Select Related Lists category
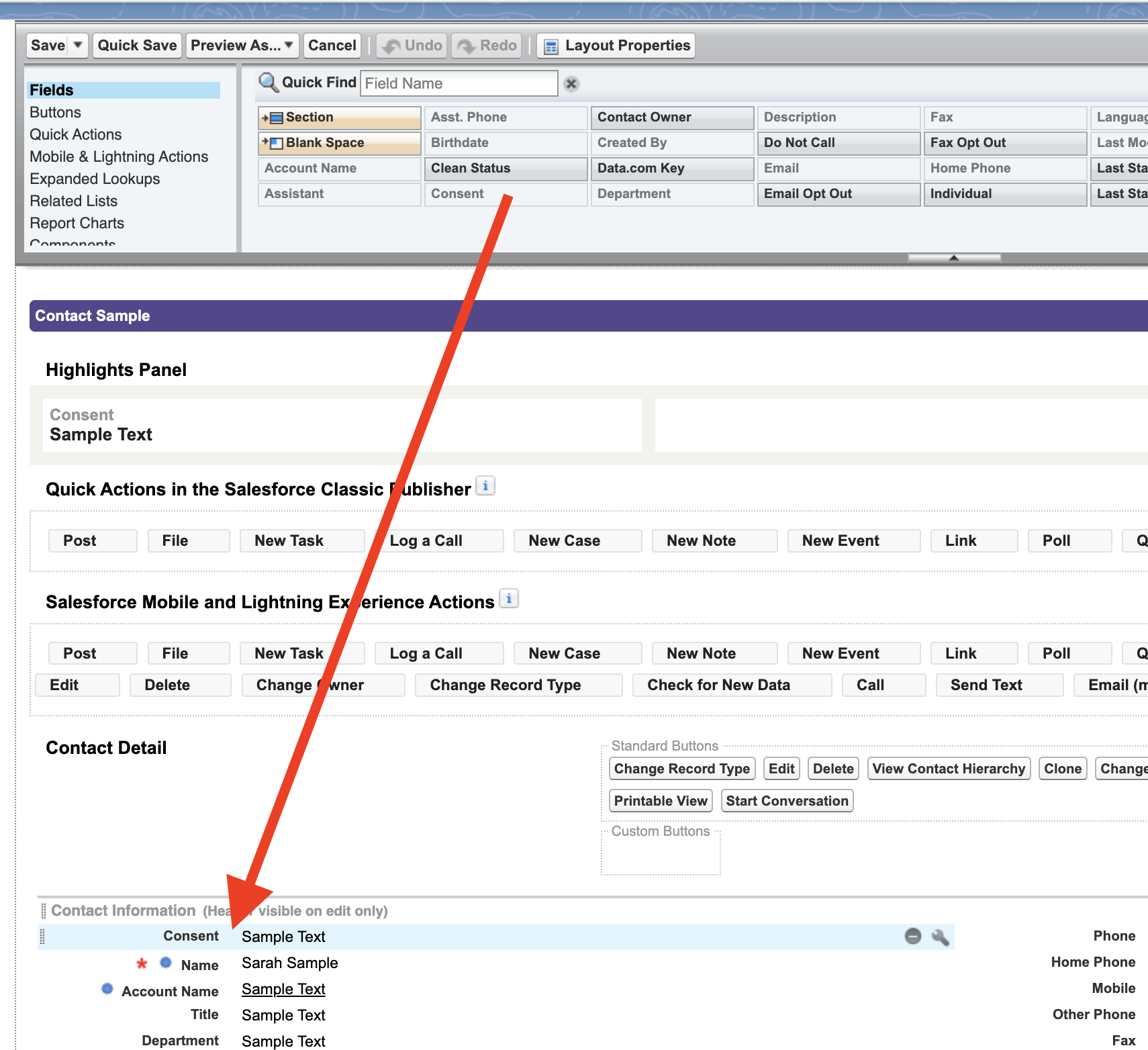 (73, 201)
